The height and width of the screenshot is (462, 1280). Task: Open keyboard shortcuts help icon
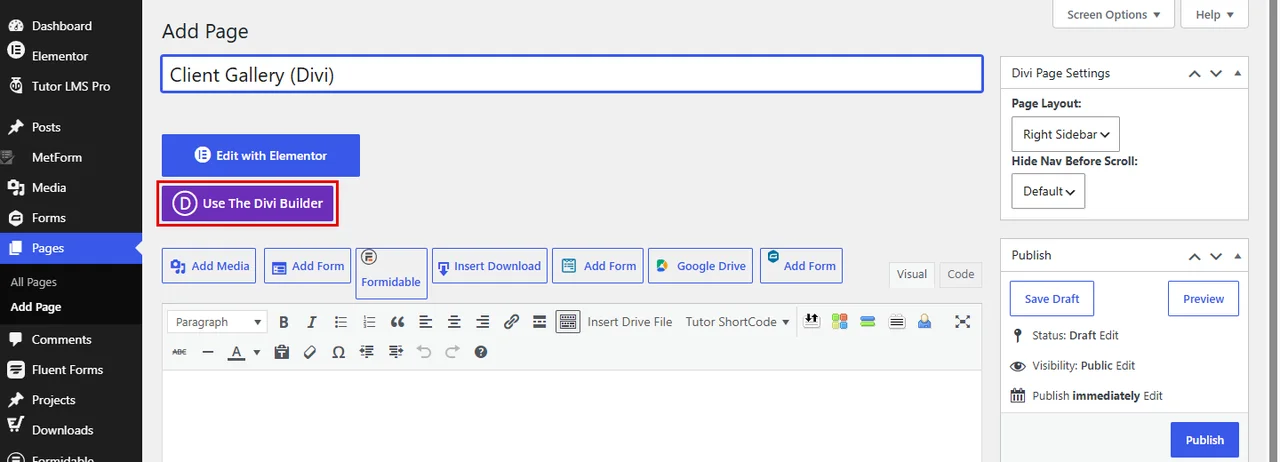pyautogui.click(x=481, y=352)
